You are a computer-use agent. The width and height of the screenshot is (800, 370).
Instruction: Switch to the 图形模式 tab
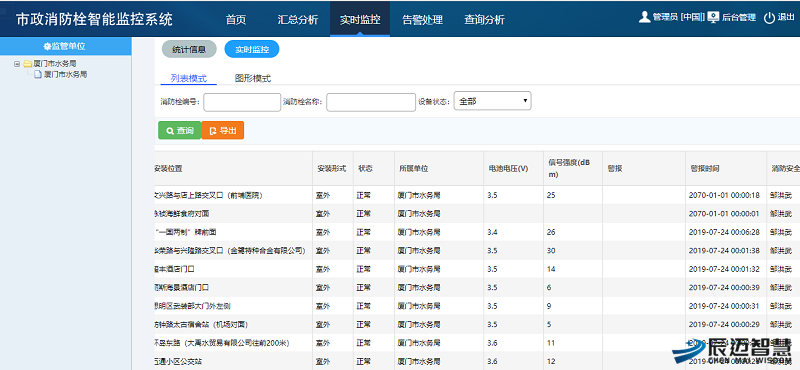click(x=253, y=79)
